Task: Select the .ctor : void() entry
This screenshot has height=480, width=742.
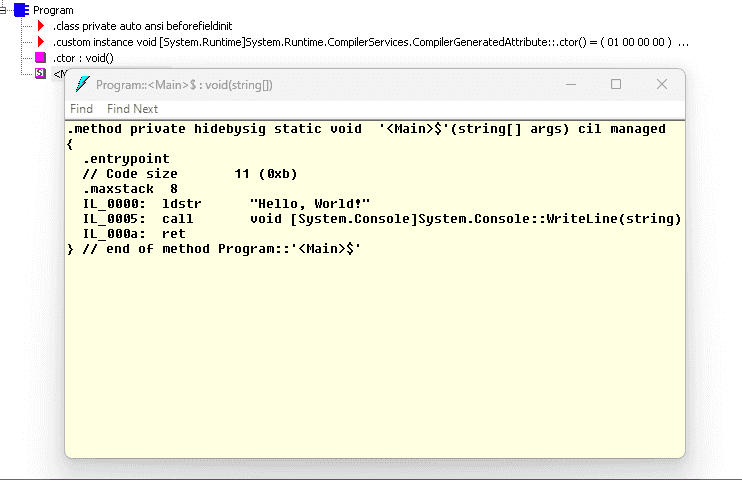Action: (x=83, y=58)
